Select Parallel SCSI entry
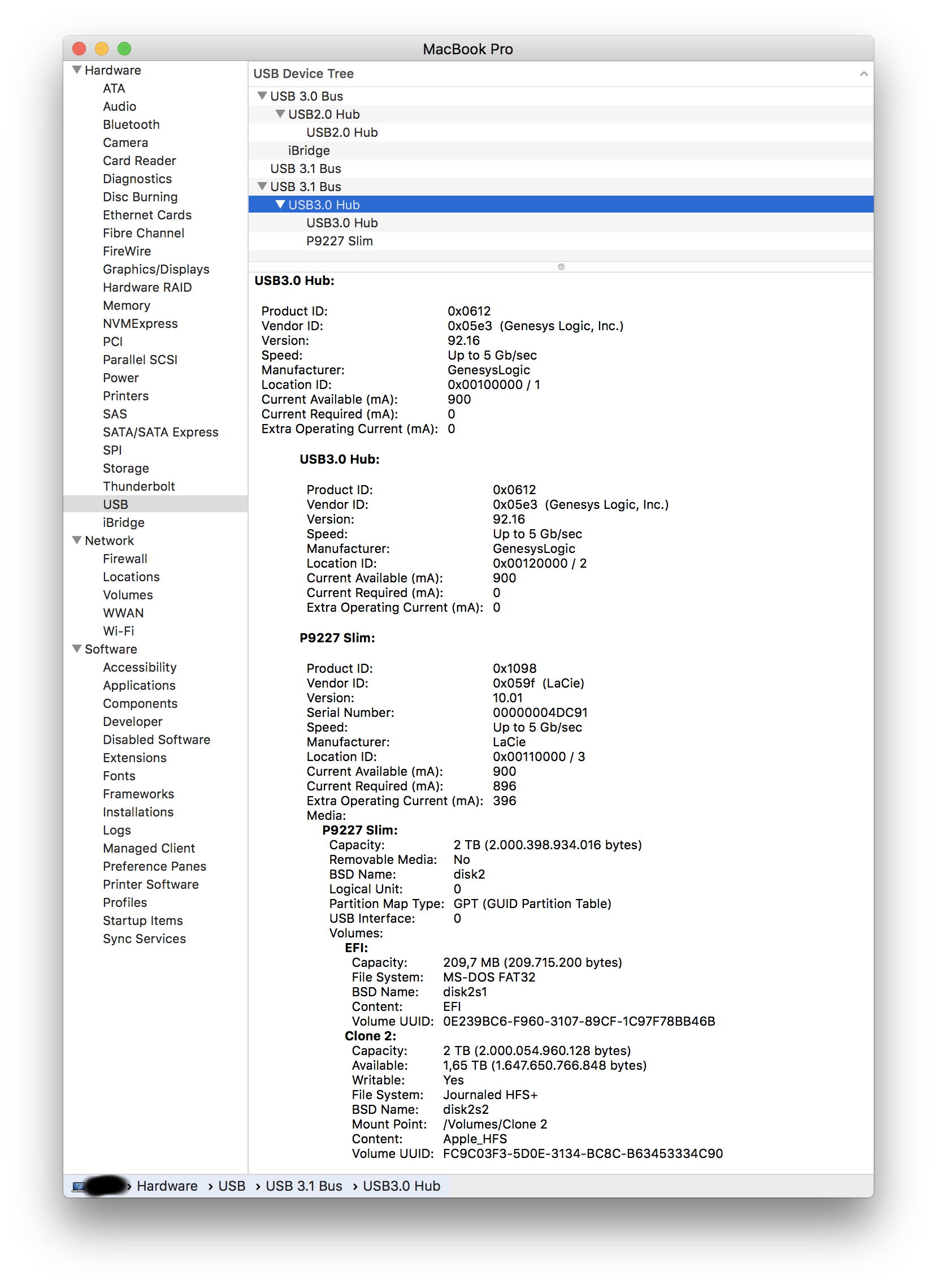Image resolution: width=937 pixels, height=1288 pixels. [x=140, y=360]
